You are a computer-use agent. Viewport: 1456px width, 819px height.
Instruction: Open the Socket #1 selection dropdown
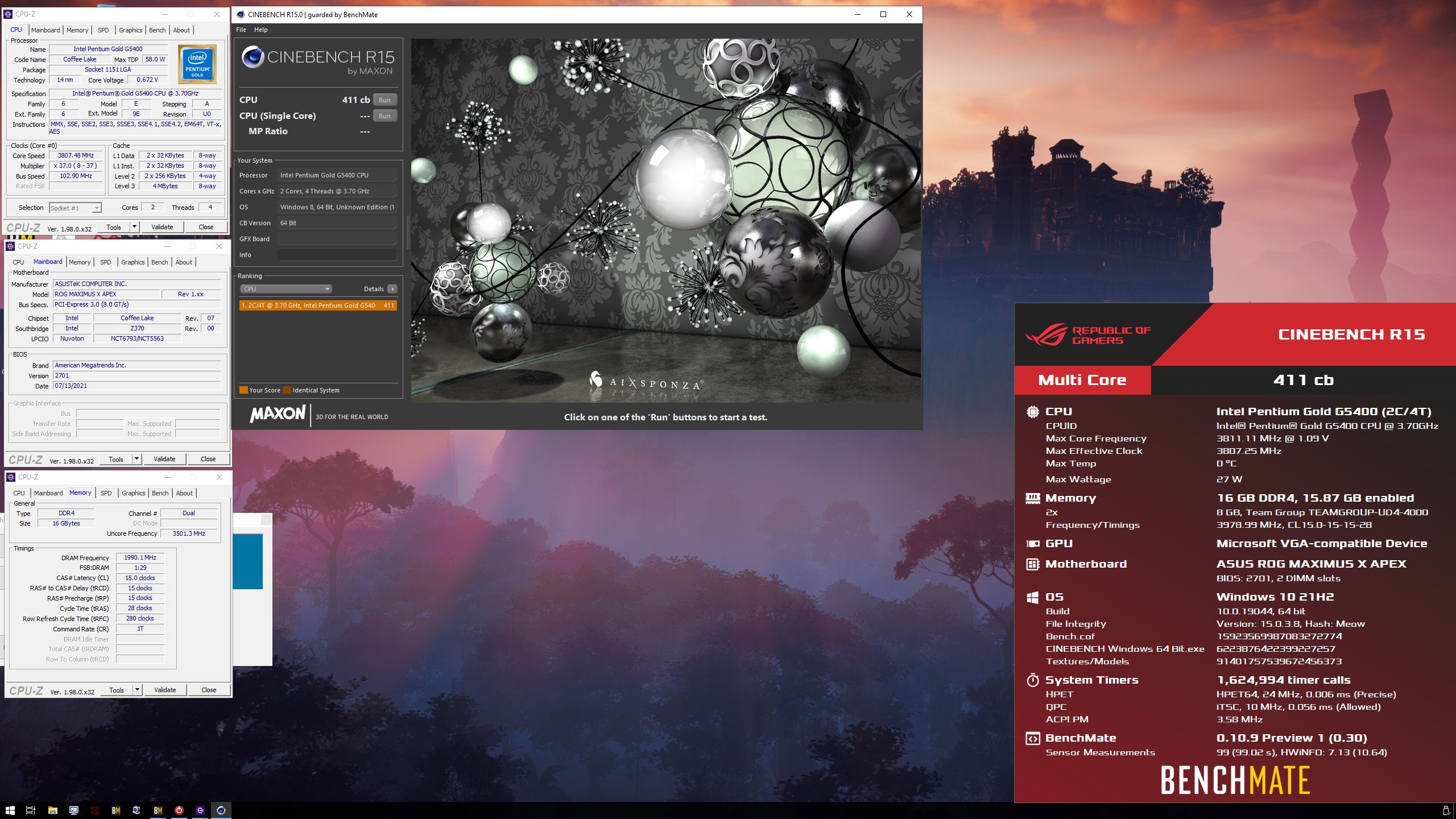[x=75, y=208]
